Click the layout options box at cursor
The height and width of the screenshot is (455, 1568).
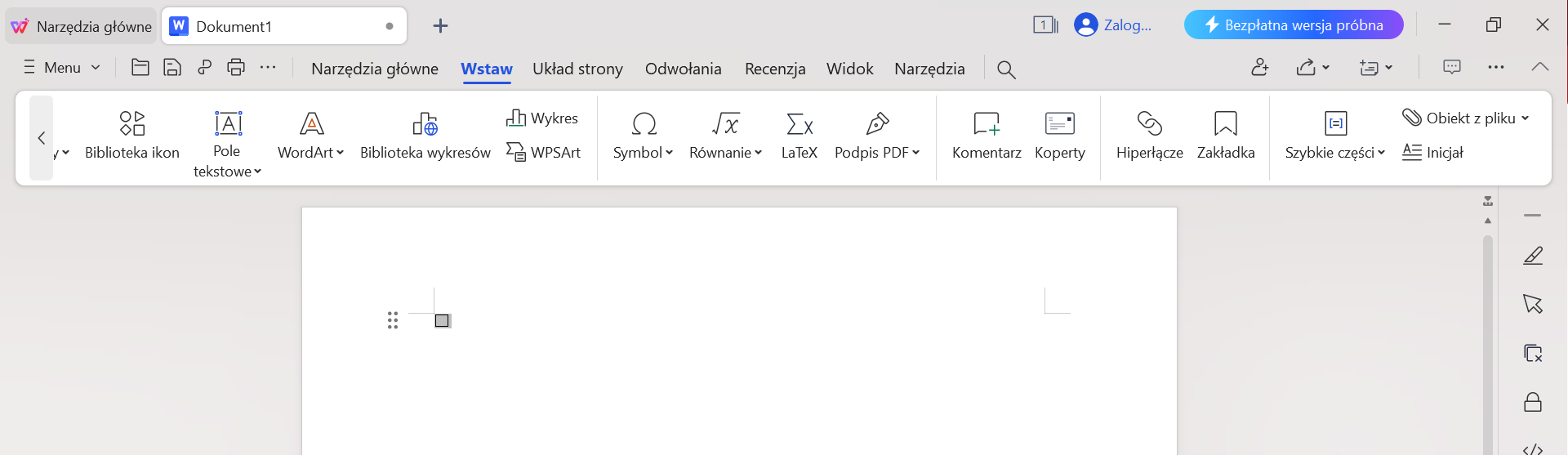point(443,321)
